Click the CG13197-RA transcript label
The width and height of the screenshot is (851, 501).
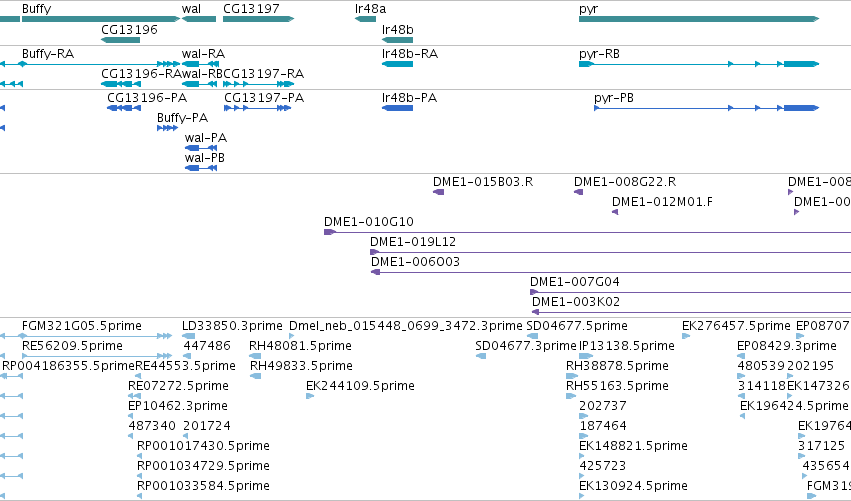pos(264,74)
